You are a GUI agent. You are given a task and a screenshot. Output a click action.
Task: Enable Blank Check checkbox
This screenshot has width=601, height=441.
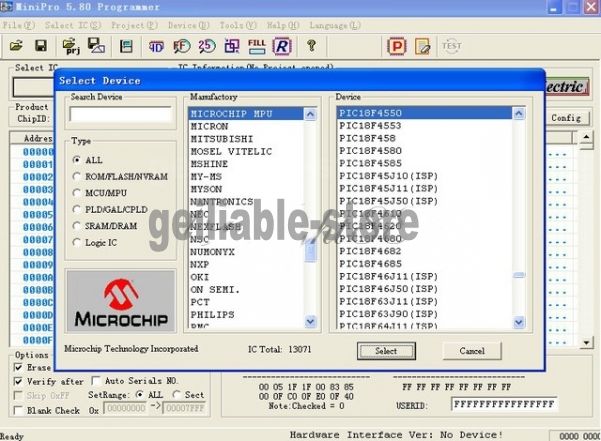coord(18,410)
